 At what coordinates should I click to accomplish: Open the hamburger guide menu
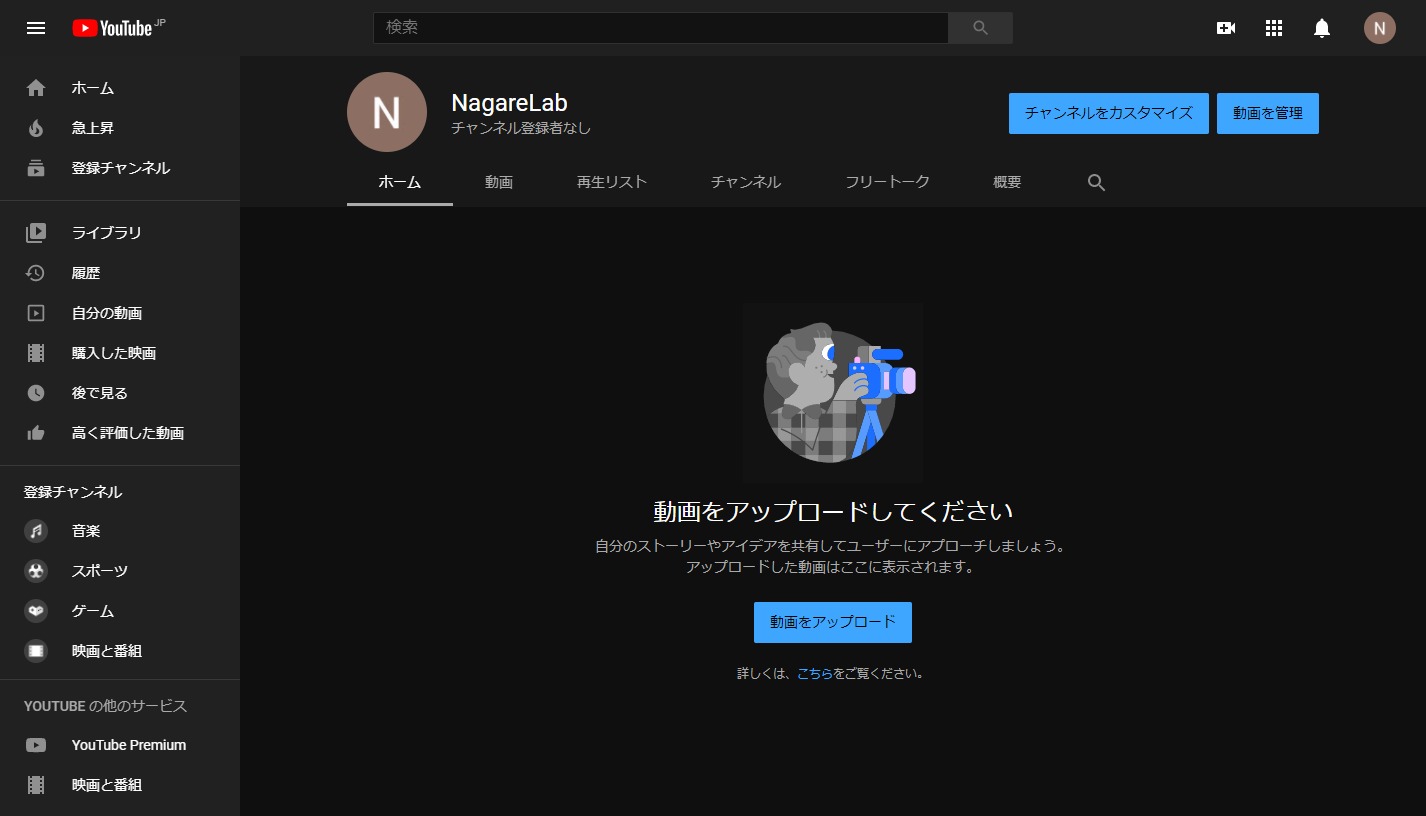[36, 28]
